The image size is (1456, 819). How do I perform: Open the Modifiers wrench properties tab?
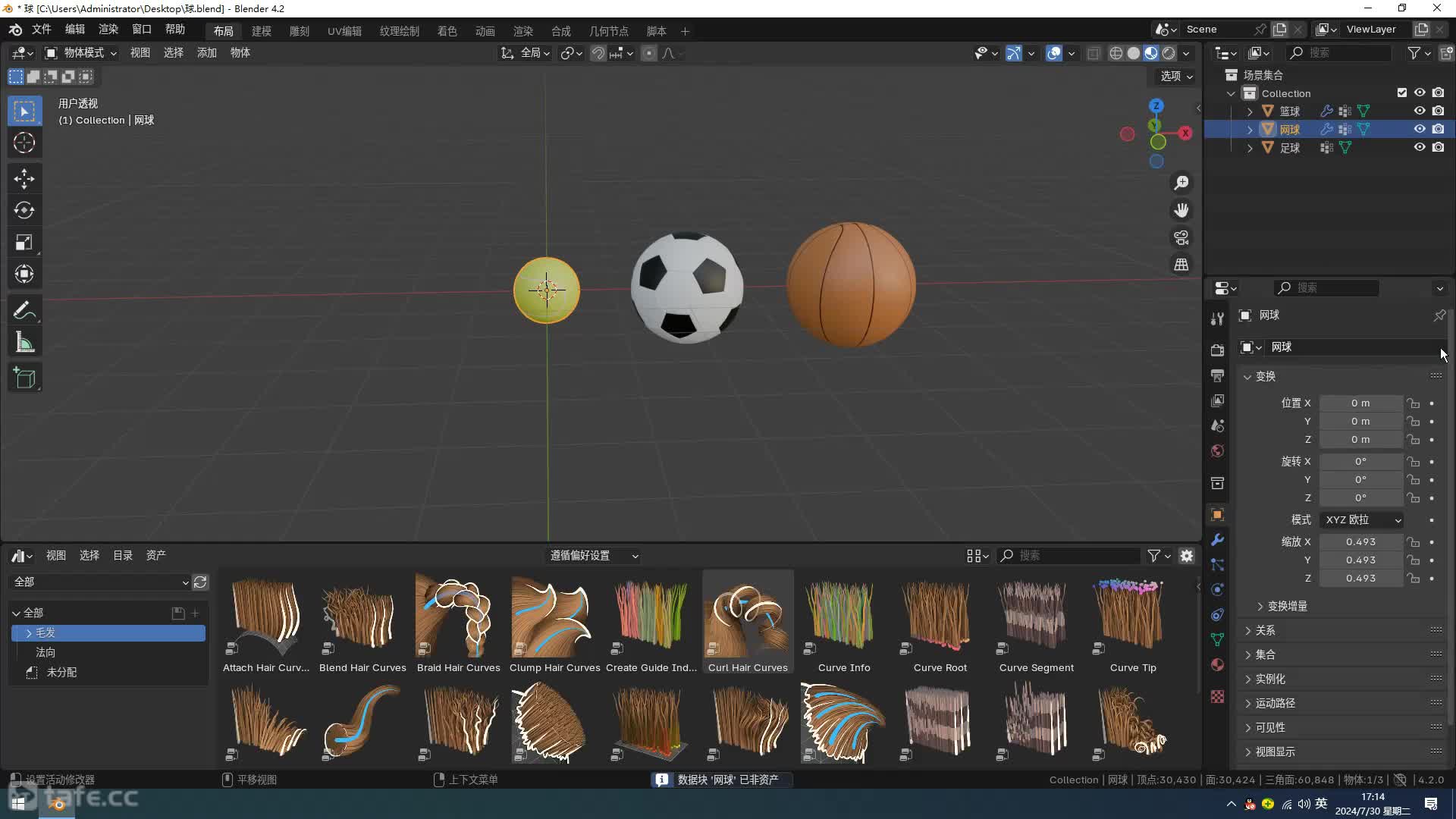(1217, 540)
